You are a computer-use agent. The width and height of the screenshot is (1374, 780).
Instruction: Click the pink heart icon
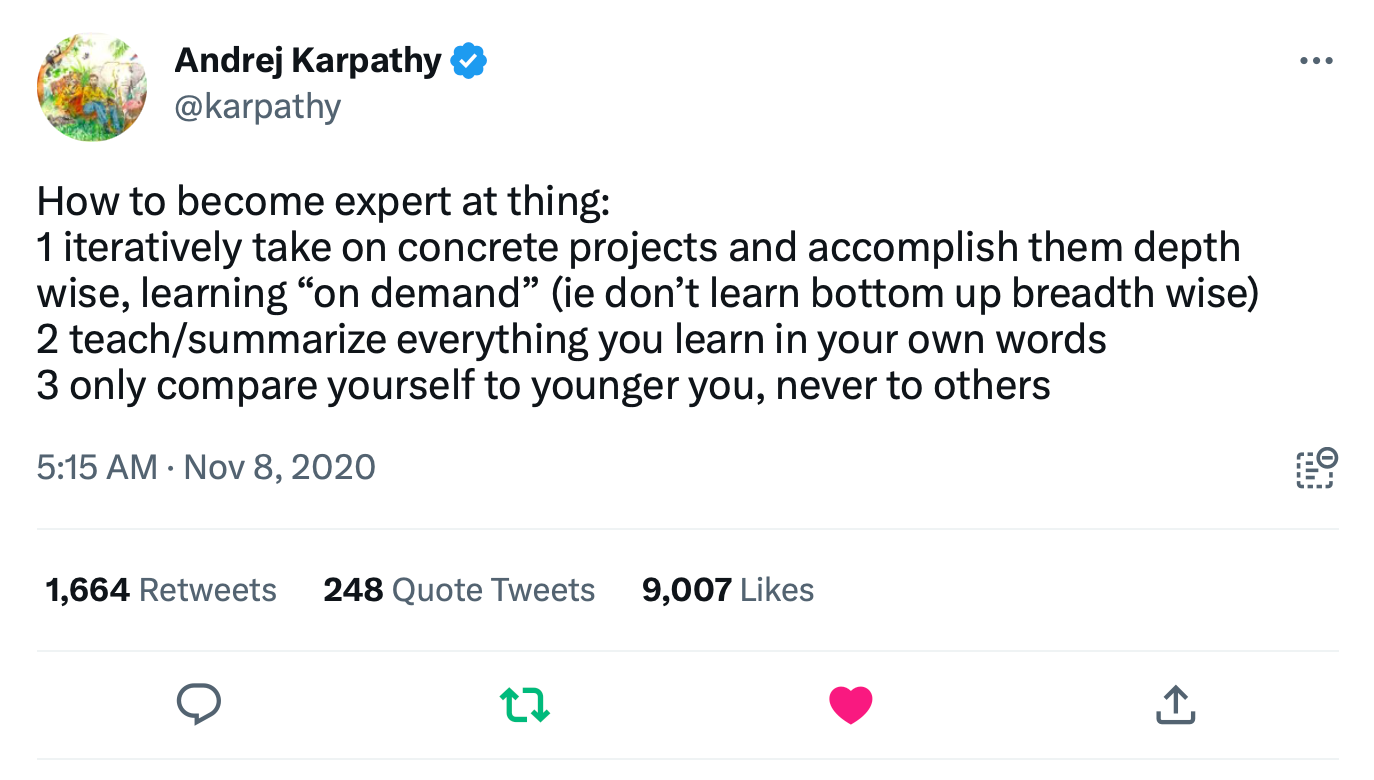[x=849, y=704]
